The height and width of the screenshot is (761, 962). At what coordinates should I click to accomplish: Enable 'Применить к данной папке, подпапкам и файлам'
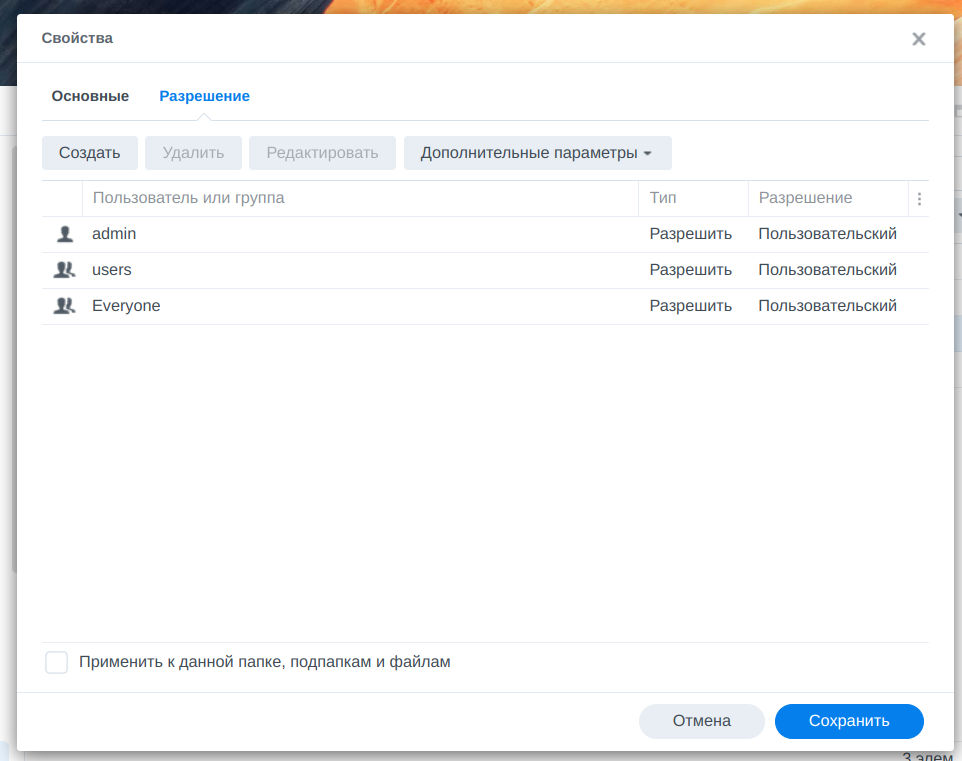click(57, 662)
